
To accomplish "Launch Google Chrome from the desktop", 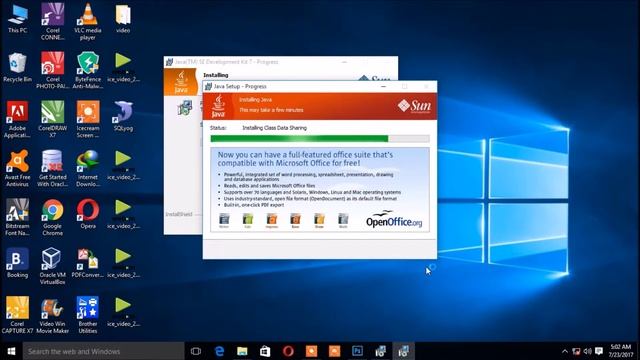I will [53, 217].
